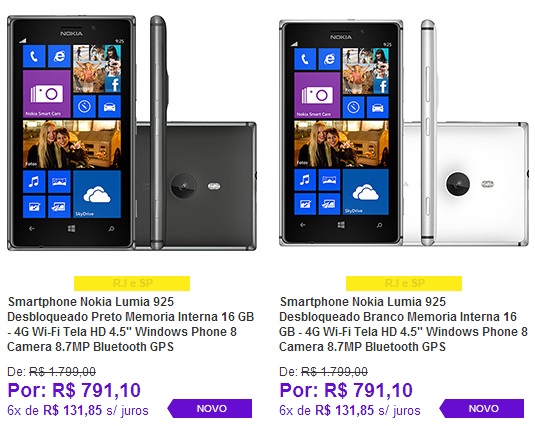Click the SkyDrive cloud tile on black phone

(x=97, y=194)
